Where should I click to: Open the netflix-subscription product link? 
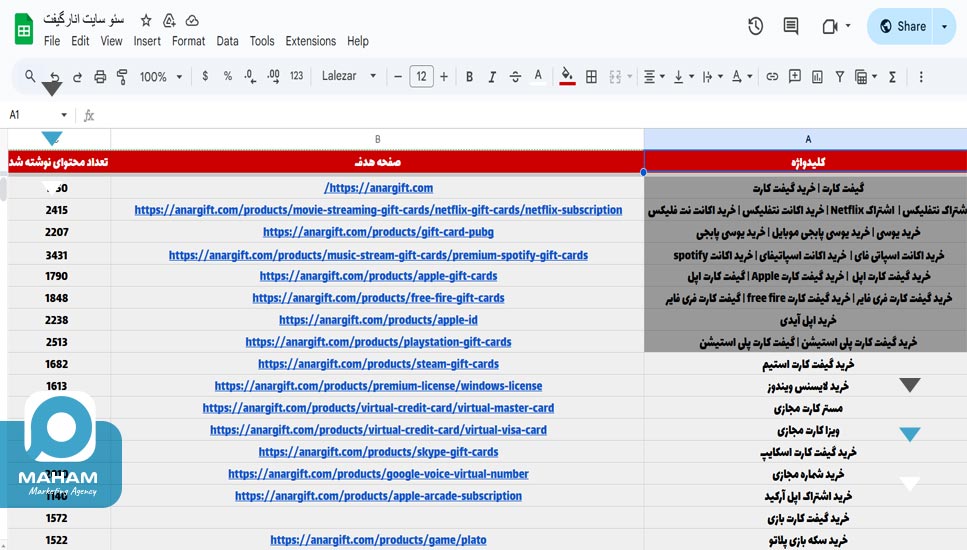pos(378,210)
